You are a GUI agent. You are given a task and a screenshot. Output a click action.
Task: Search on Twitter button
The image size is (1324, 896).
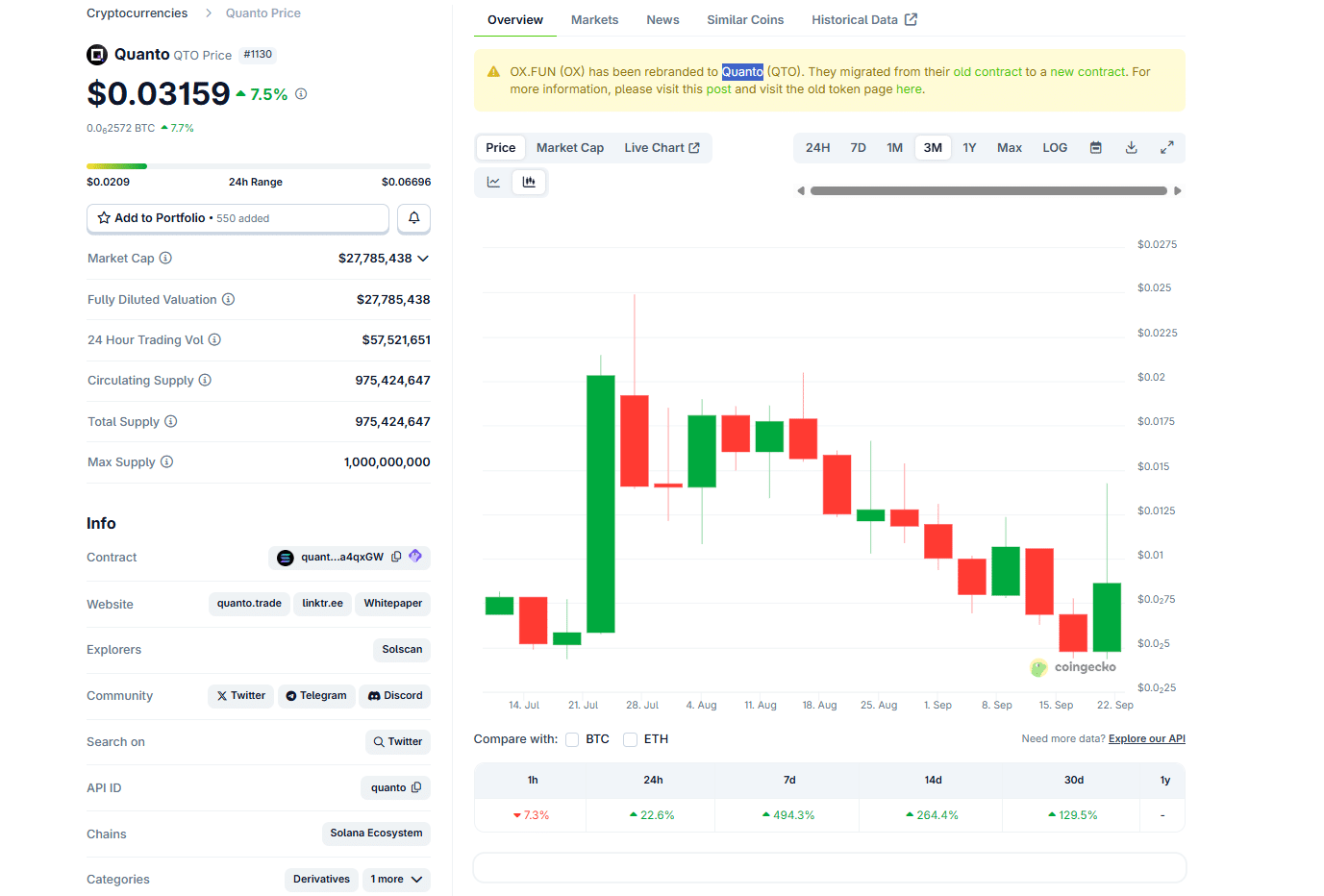398,741
